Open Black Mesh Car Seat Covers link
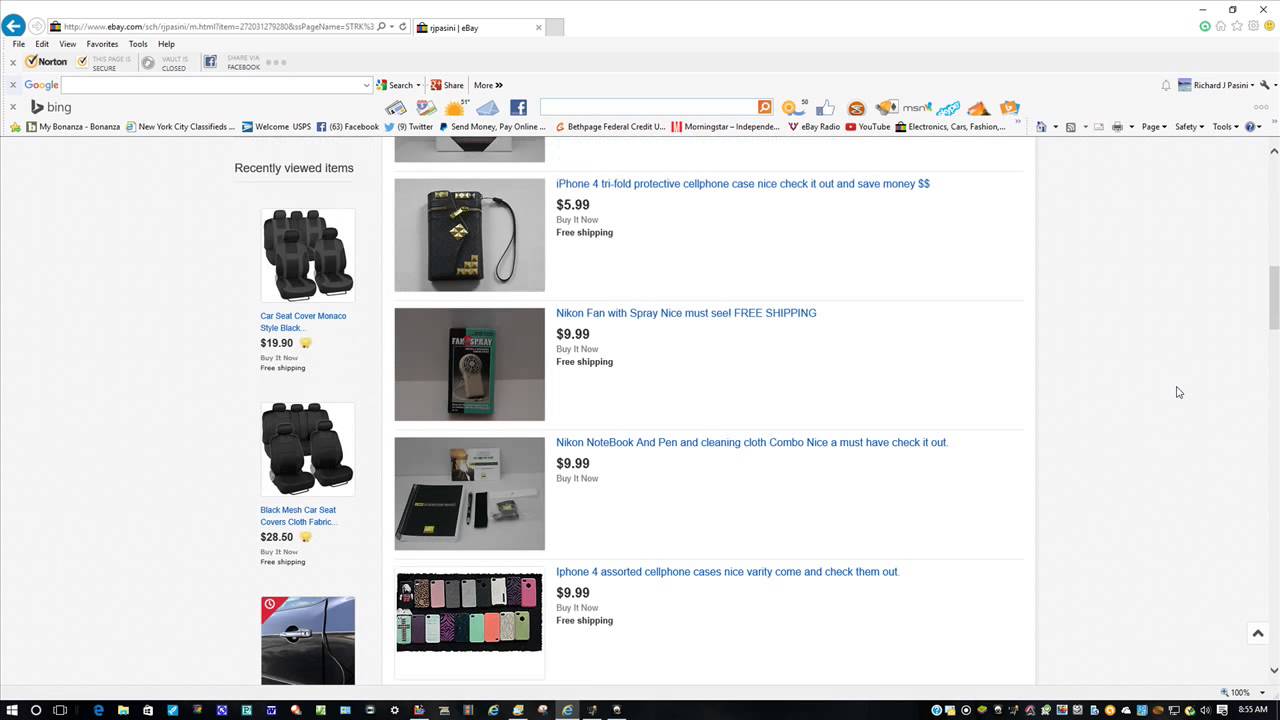Screen dimensions: 1280x720 298,516
